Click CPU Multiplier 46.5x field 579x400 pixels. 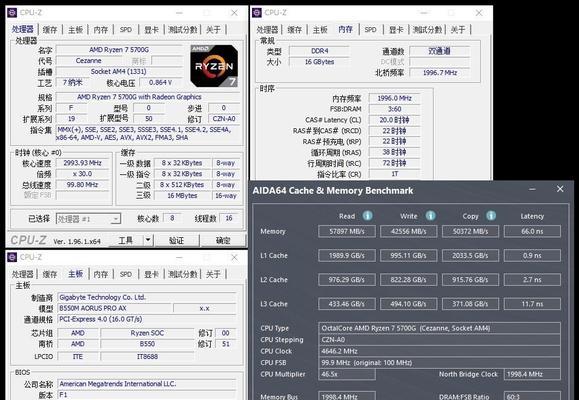[x=347, y=374]
